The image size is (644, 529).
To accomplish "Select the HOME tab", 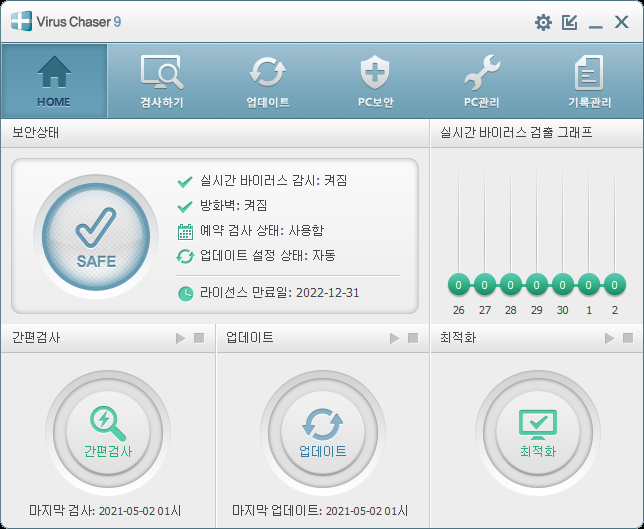I will (x=54, y=81).
